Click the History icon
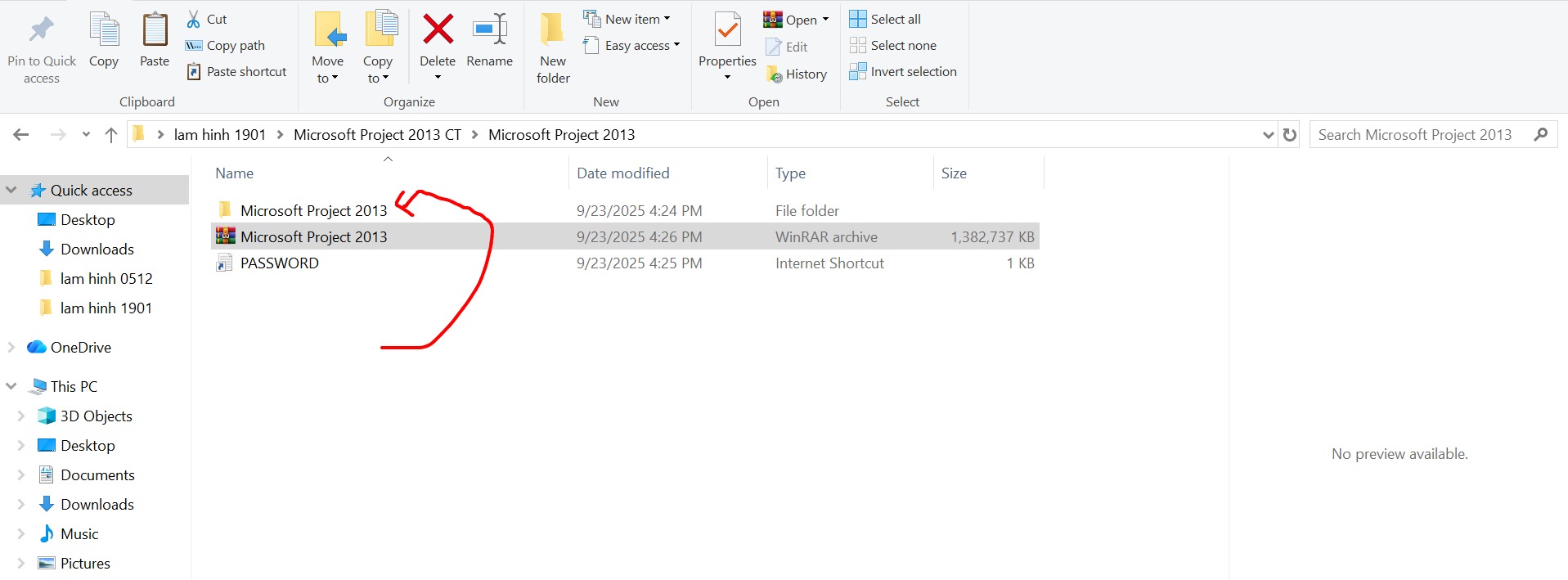This screenshot has width=1568, height=580. click(774, 74)
